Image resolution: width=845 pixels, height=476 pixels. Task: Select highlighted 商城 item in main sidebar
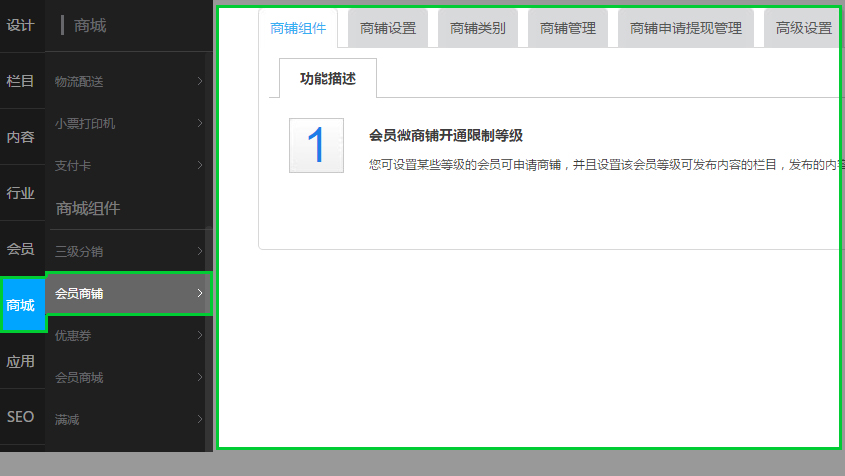pyautogui.click(x=21, y=305)
